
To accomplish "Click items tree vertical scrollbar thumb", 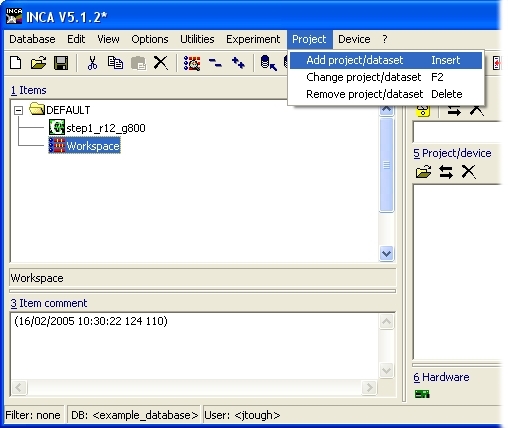I will (387, 165).
